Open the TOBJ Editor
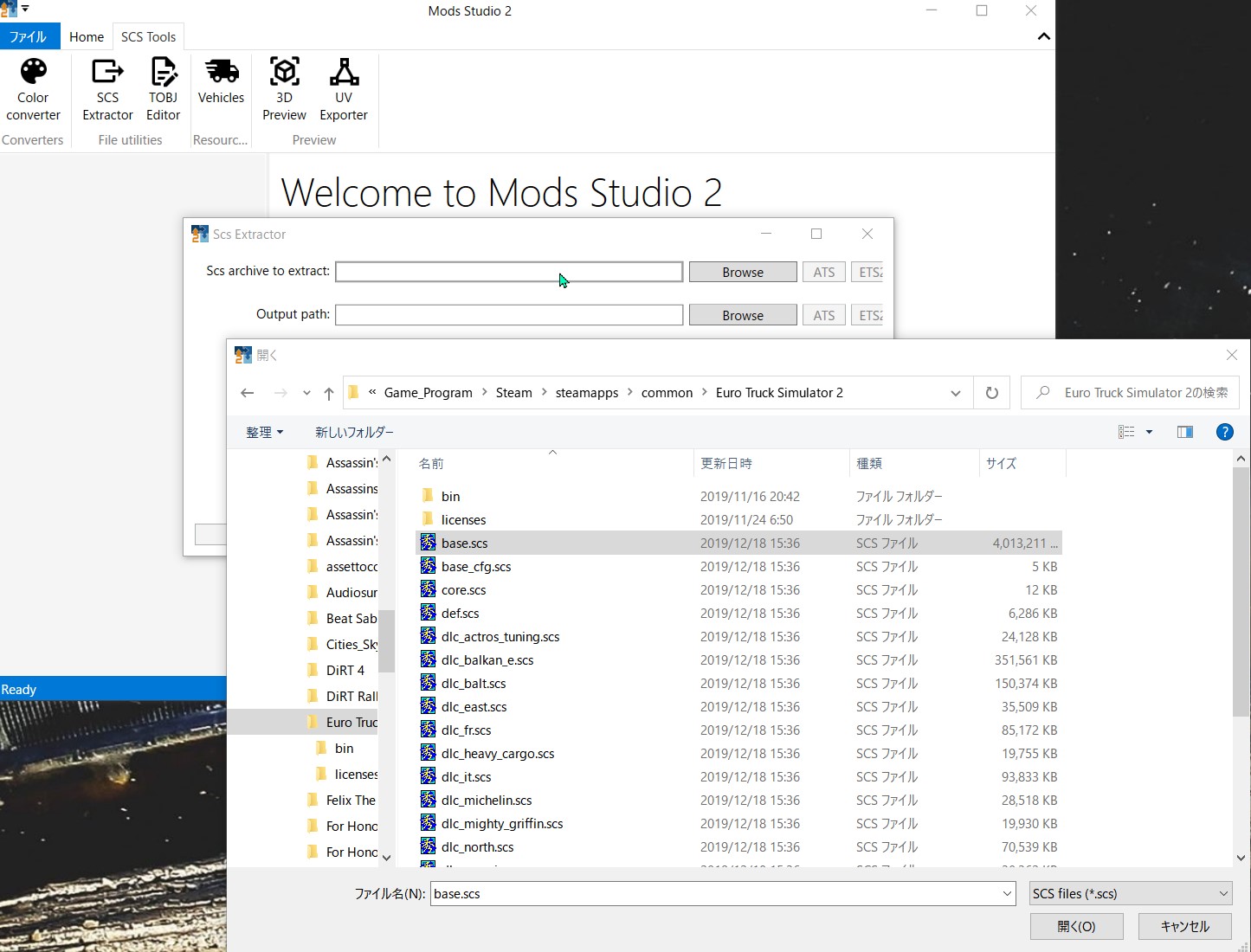 [x=163, y=87]
